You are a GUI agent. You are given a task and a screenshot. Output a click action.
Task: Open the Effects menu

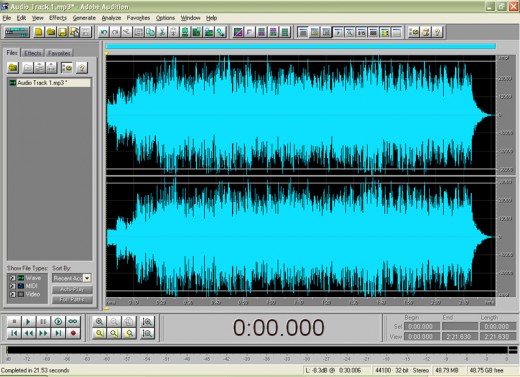[58, 18]
